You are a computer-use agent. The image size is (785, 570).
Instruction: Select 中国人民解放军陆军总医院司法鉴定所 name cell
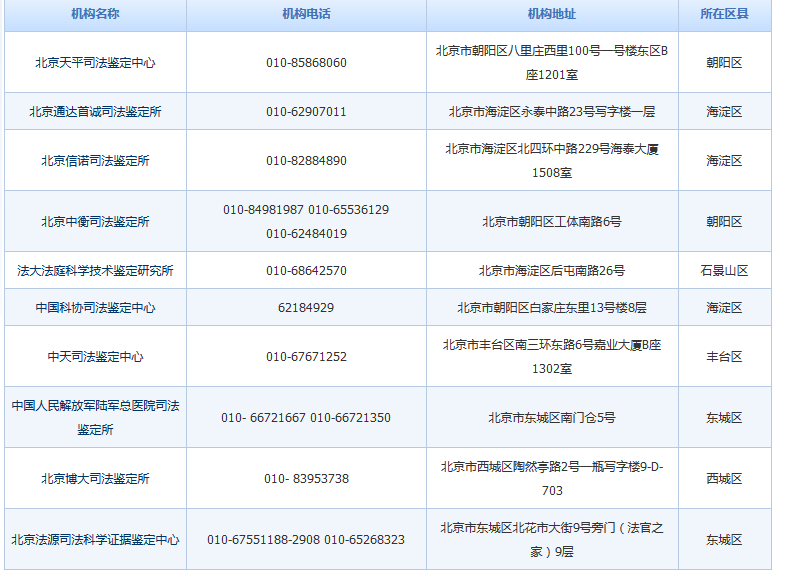pyautogui.click(x=95, y=417)
